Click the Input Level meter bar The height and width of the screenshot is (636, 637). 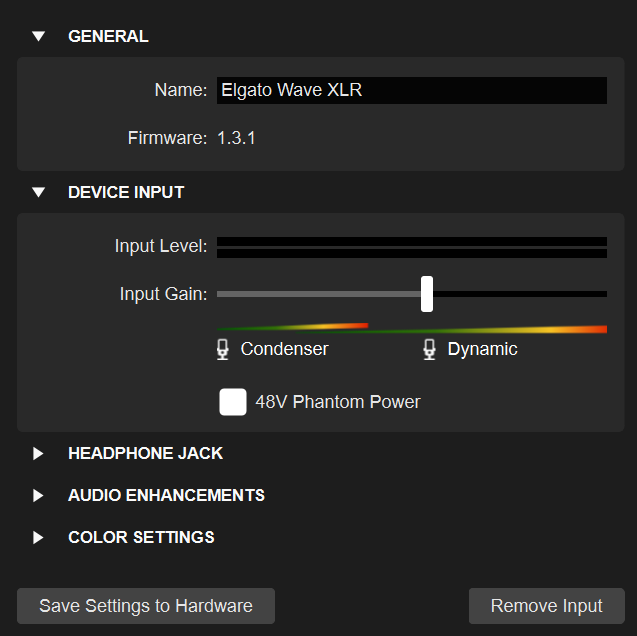point(412,248)
